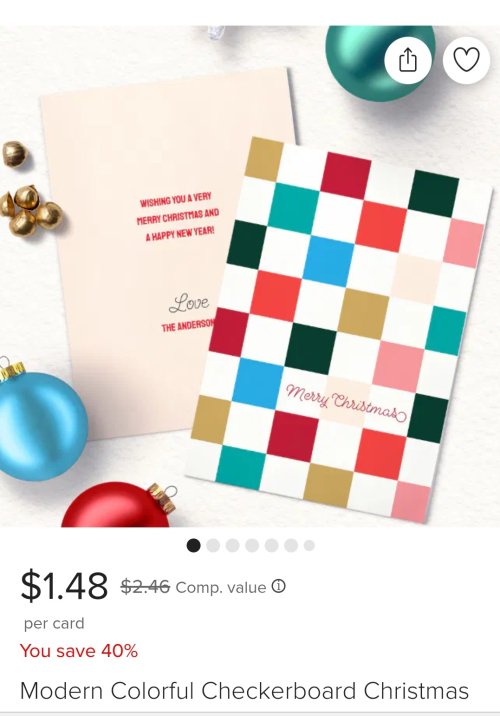
Task: Show the sixth image via dot
Action: 291,545
